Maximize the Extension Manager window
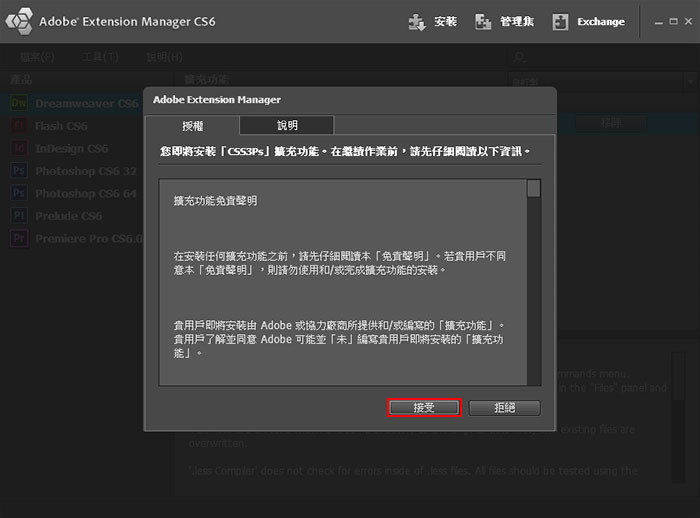 674,21
